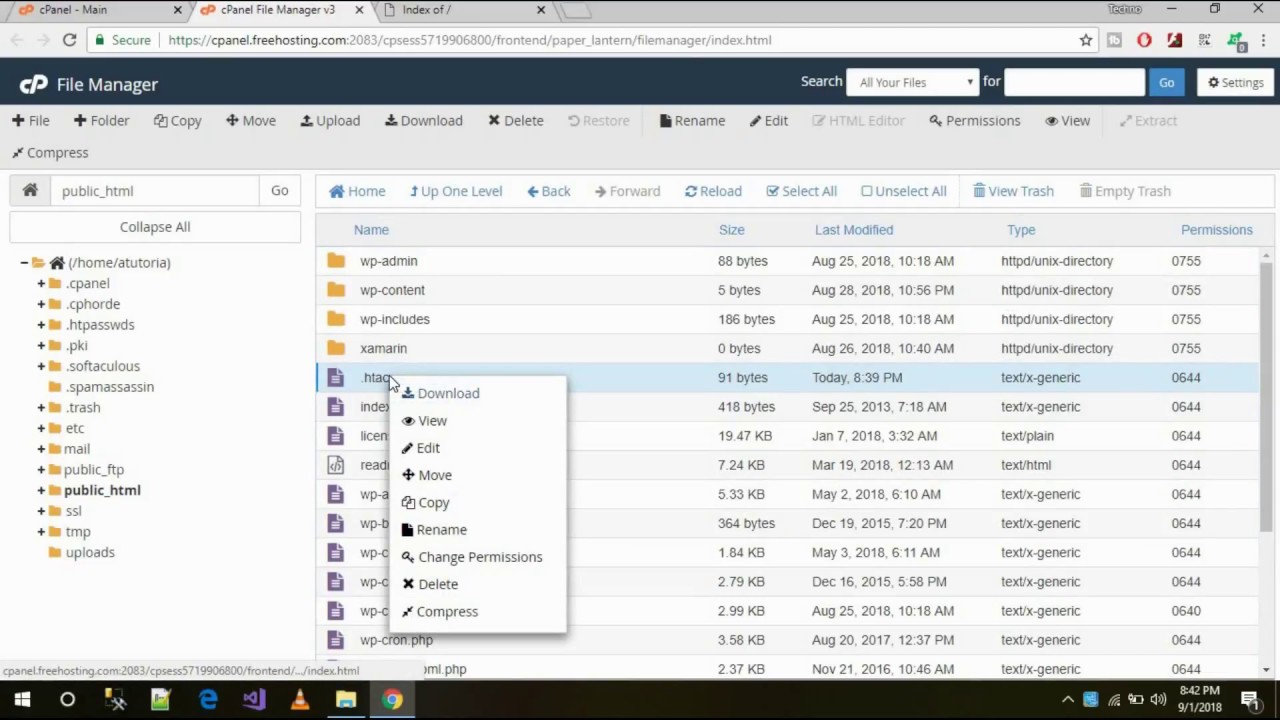Viewport: 1280px width, 720px height.
Task: Click the search text input field
Action: click(x=1073, y=82)
